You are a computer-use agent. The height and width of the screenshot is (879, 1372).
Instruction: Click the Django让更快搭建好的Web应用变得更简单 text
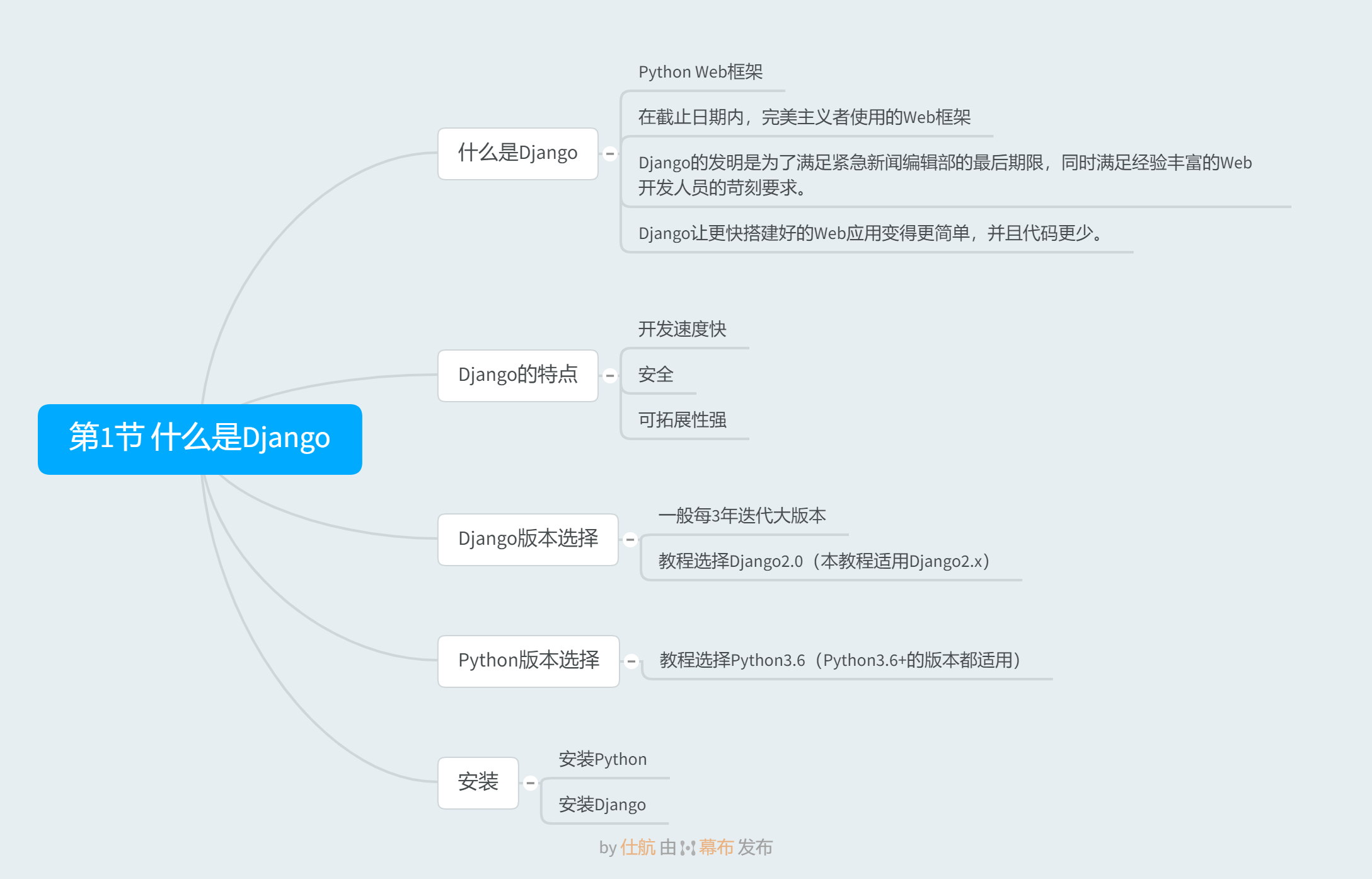[x=870, y=233]
